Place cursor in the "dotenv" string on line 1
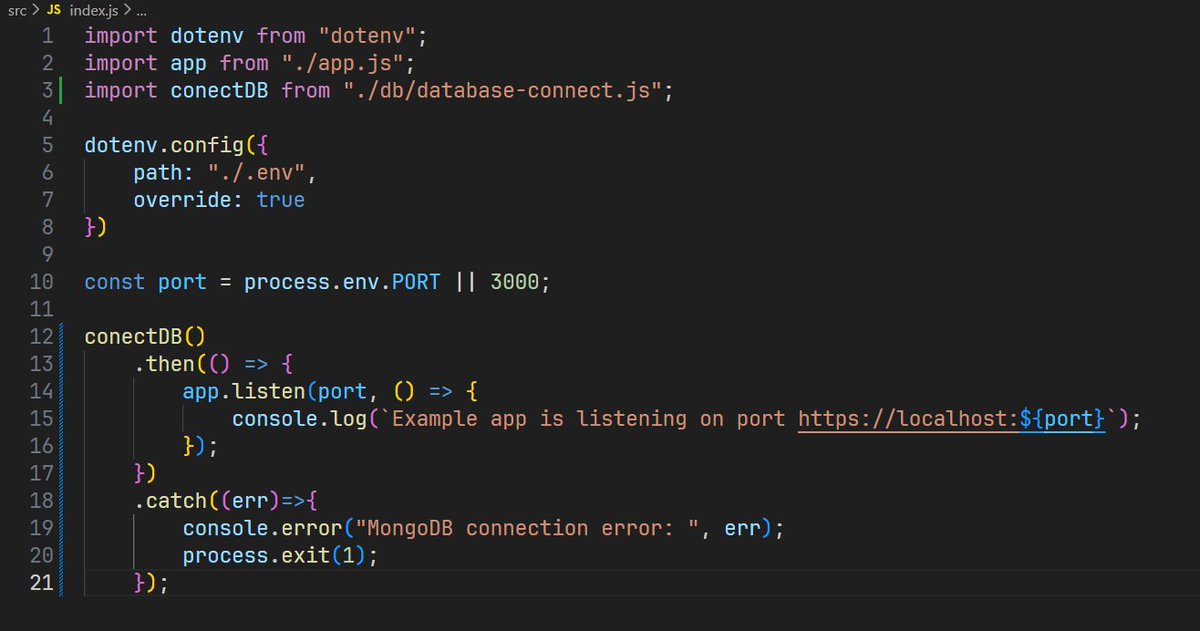1200x631 pixels. [x=367, y=36]
